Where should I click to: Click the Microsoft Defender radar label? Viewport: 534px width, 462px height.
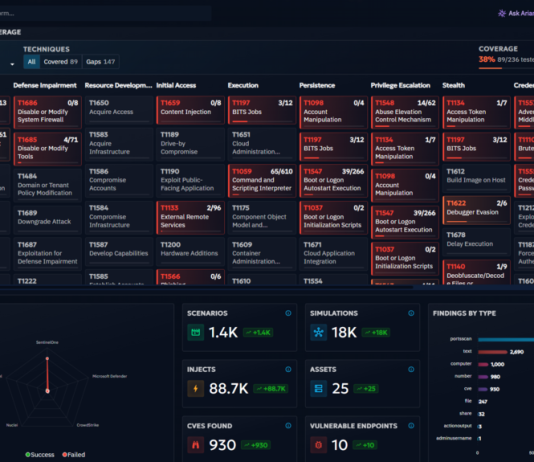110,376
